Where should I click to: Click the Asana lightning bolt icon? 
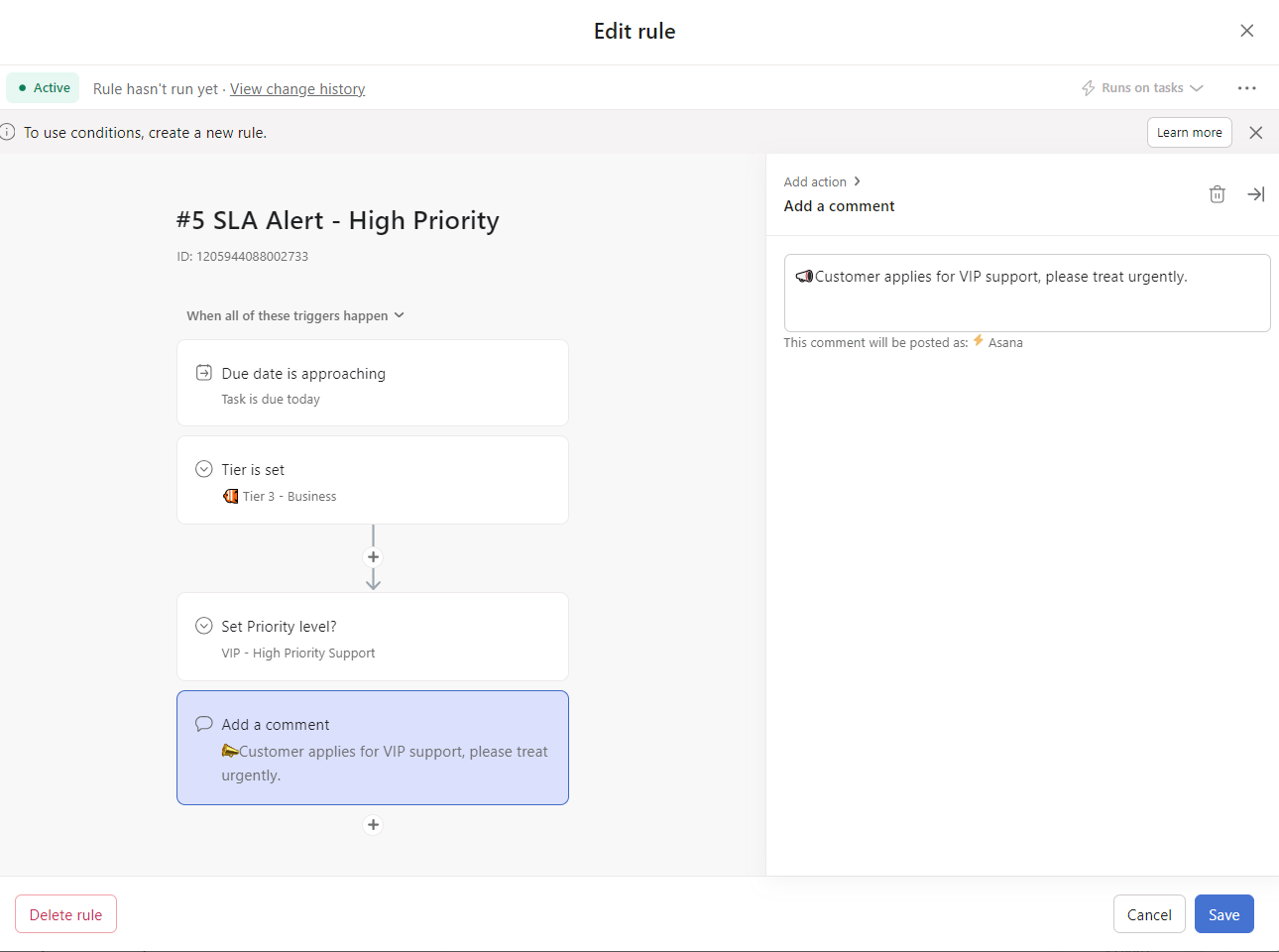click(x=977, y=341)
